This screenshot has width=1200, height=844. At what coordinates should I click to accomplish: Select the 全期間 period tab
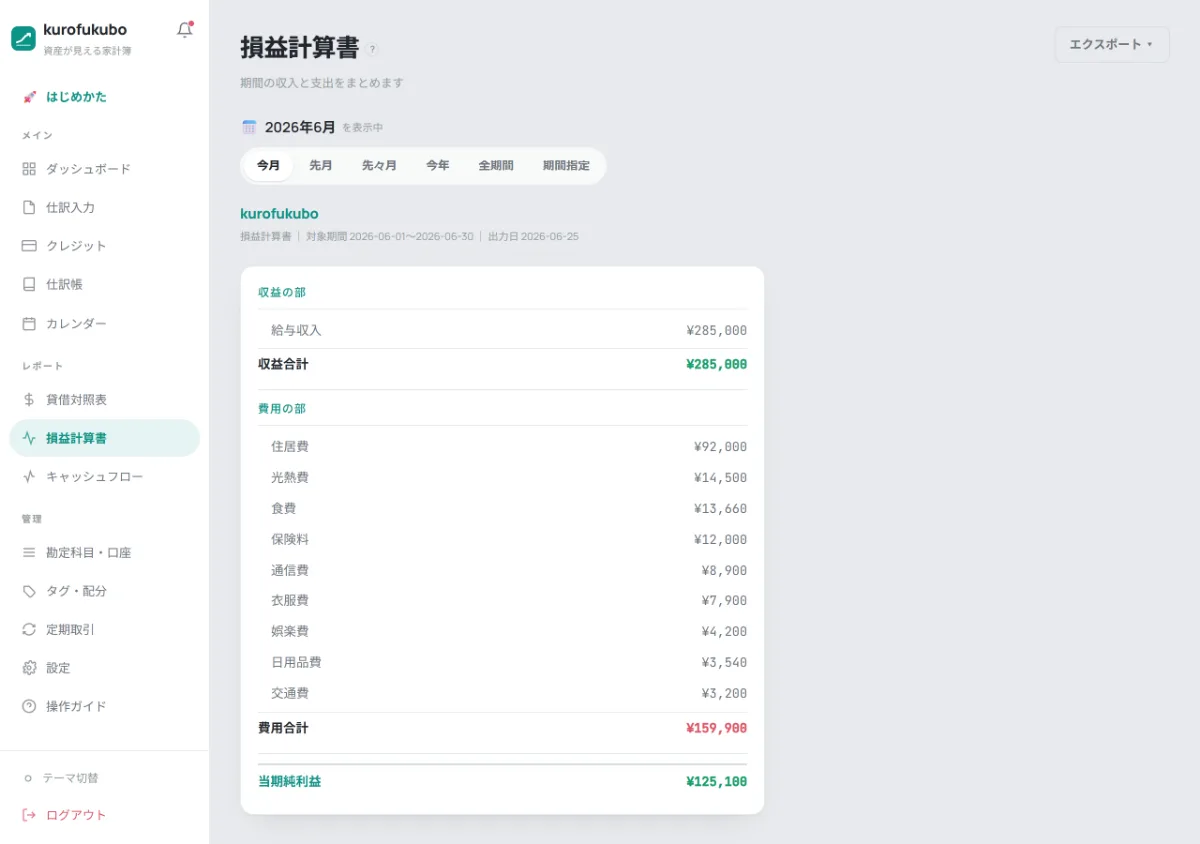pyautogui.click(x=496, y=166)
